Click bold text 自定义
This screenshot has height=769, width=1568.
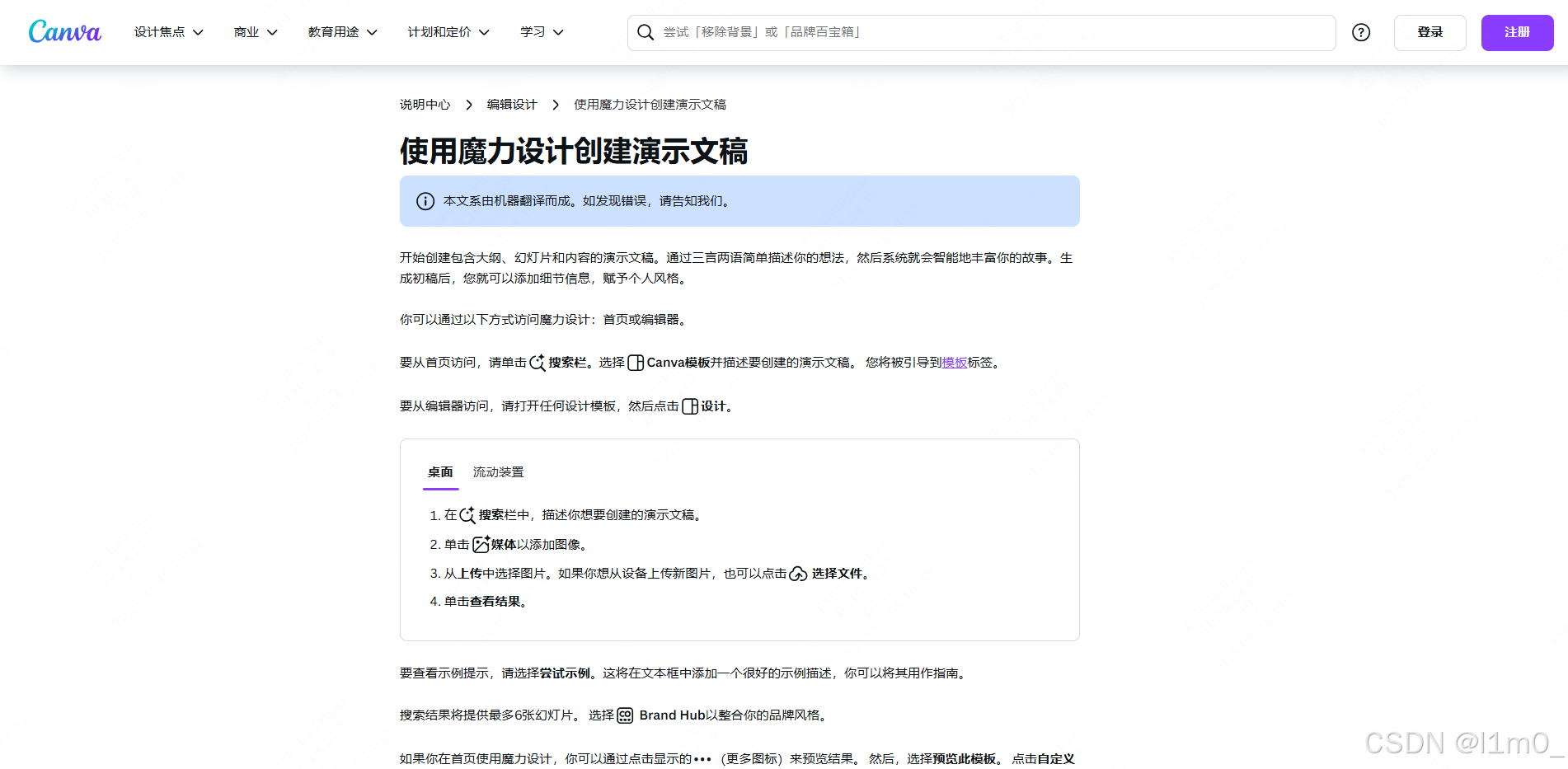[x=1056, y=759]
